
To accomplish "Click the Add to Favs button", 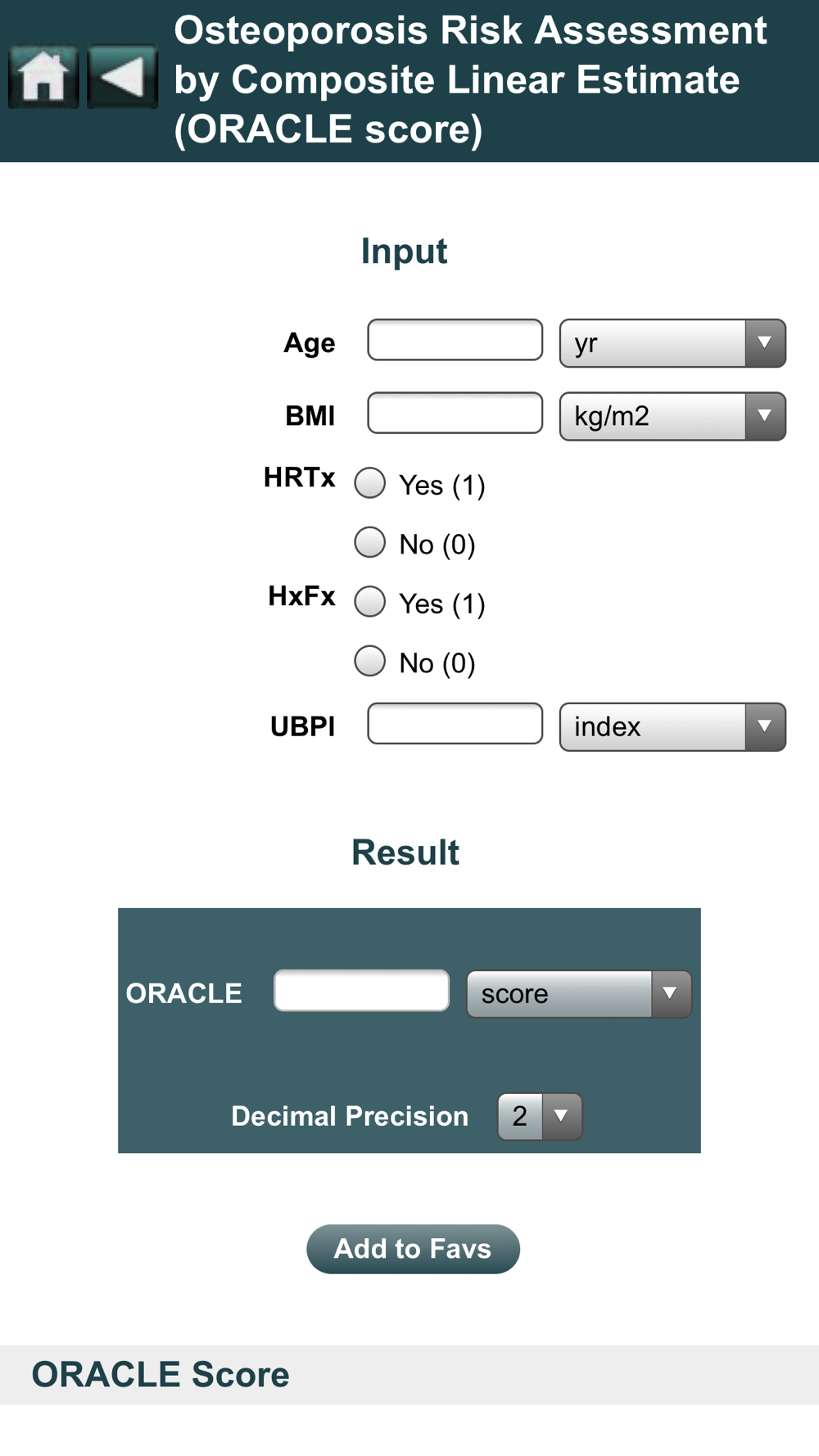I will point(413,1249).
